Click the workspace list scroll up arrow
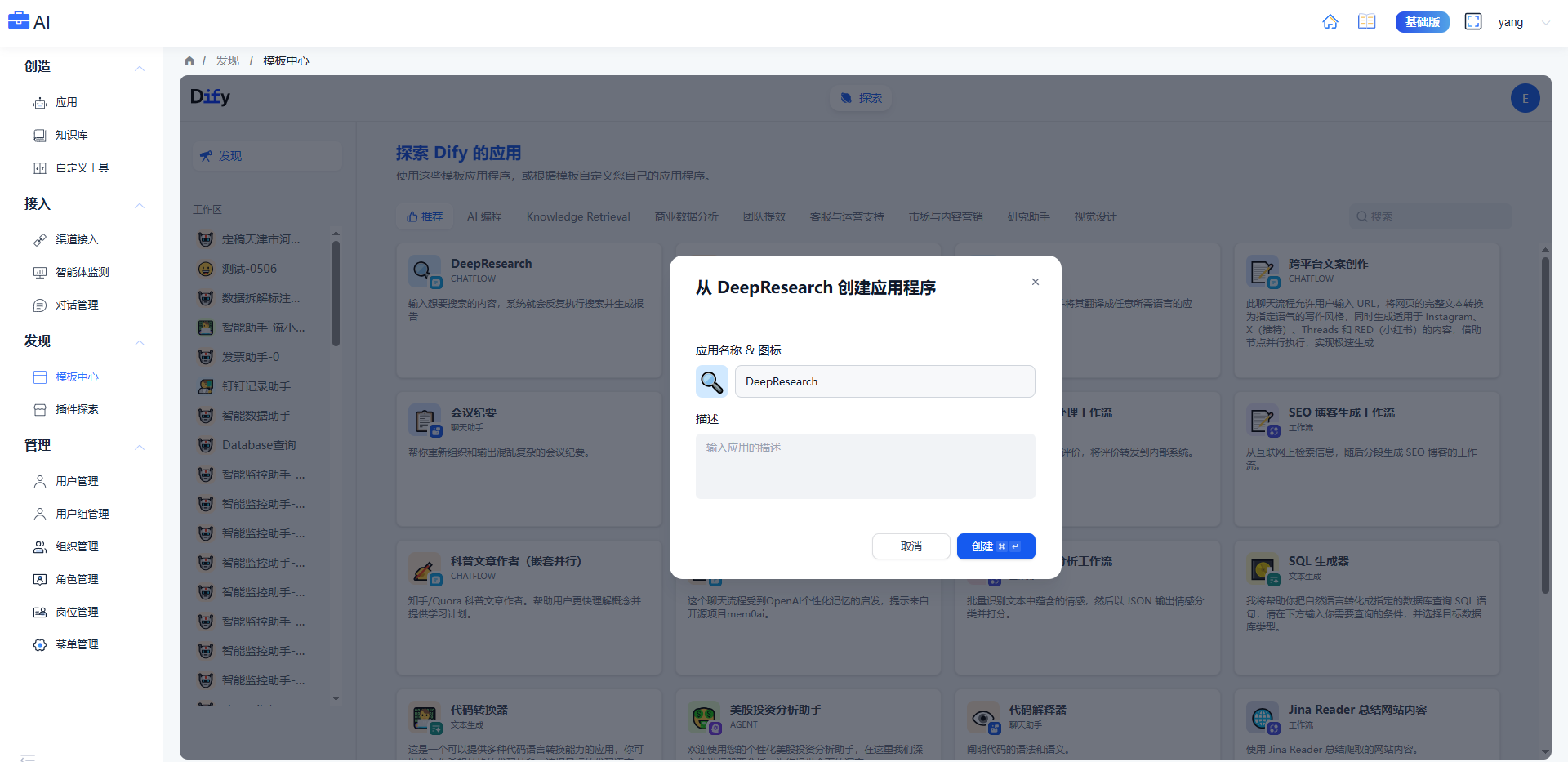 (x=336, y=234)
